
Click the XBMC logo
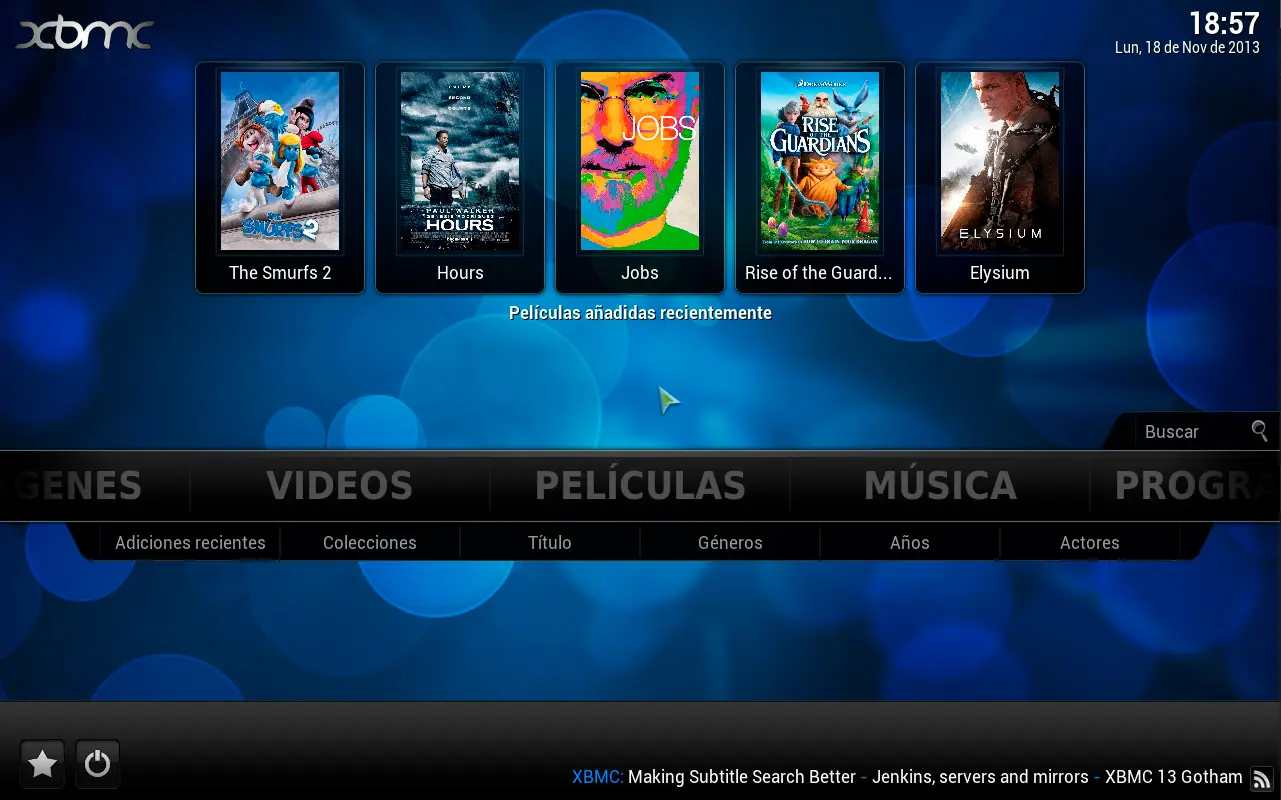click(85, 34)
